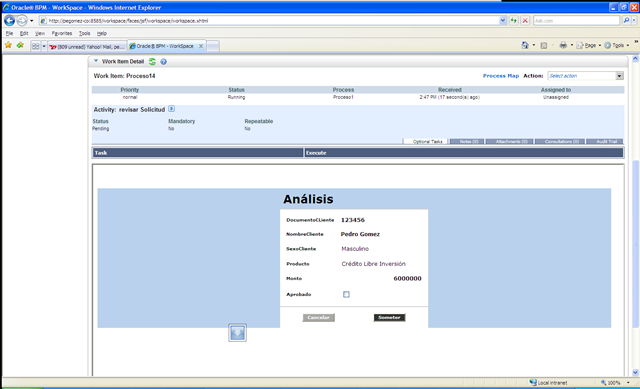Image resolution: width=640 pixels, height=389 pixels.
Task: Open the Edit menu
Action: tap(24, 33)
